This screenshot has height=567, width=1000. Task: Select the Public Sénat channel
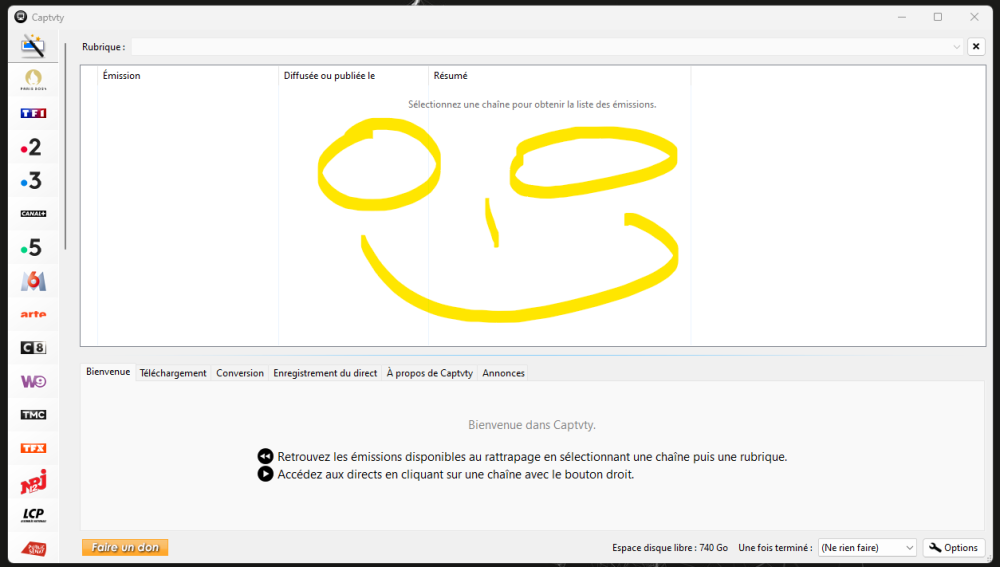click(x=33, y=549)
